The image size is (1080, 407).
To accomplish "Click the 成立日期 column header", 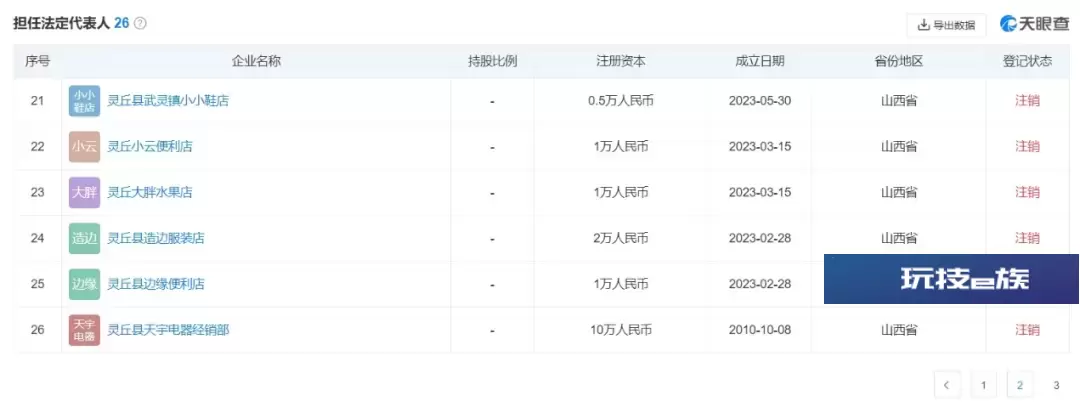I will [x=760, y=61].
